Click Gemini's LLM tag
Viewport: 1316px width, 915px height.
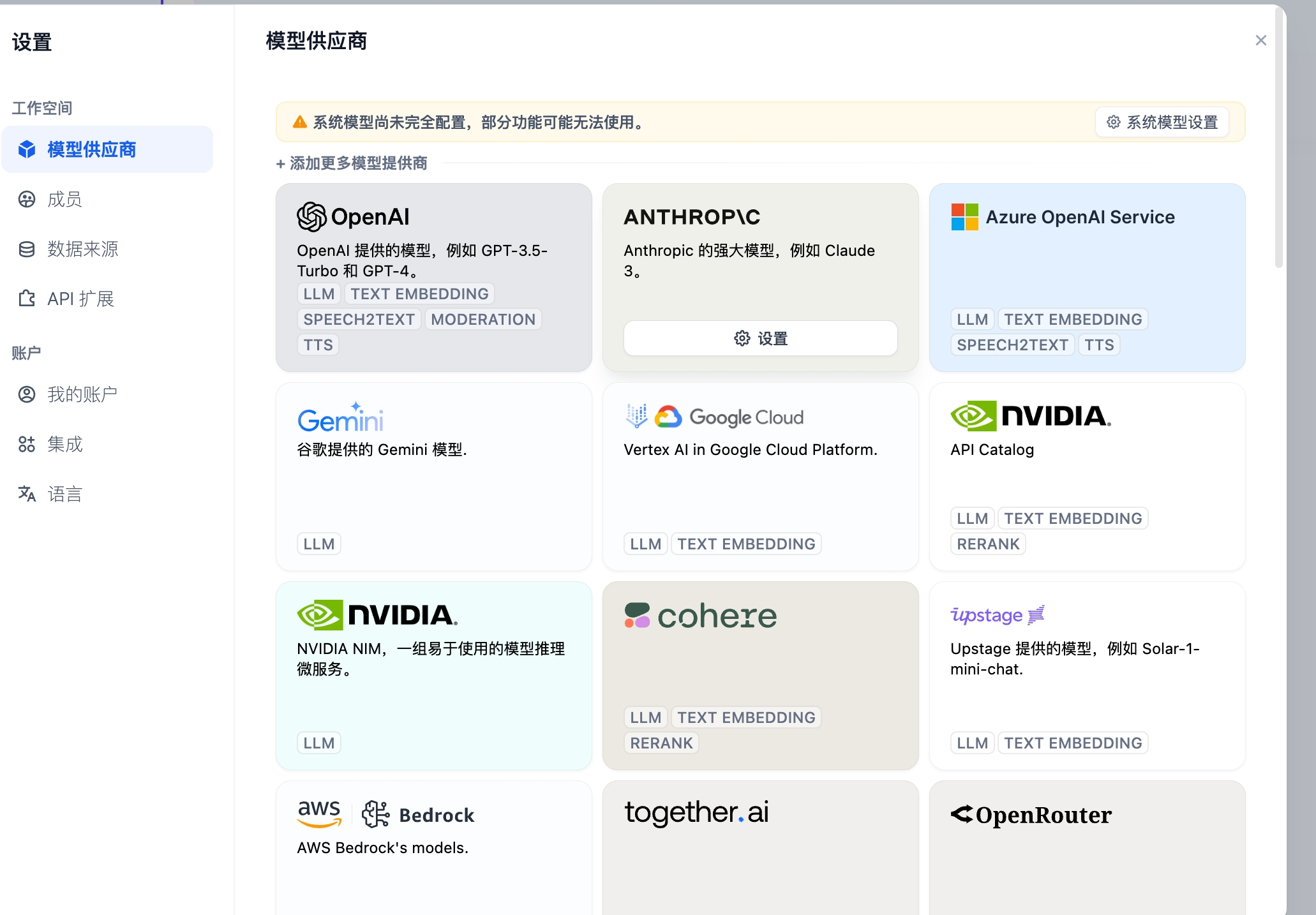[x=319, y=544]
